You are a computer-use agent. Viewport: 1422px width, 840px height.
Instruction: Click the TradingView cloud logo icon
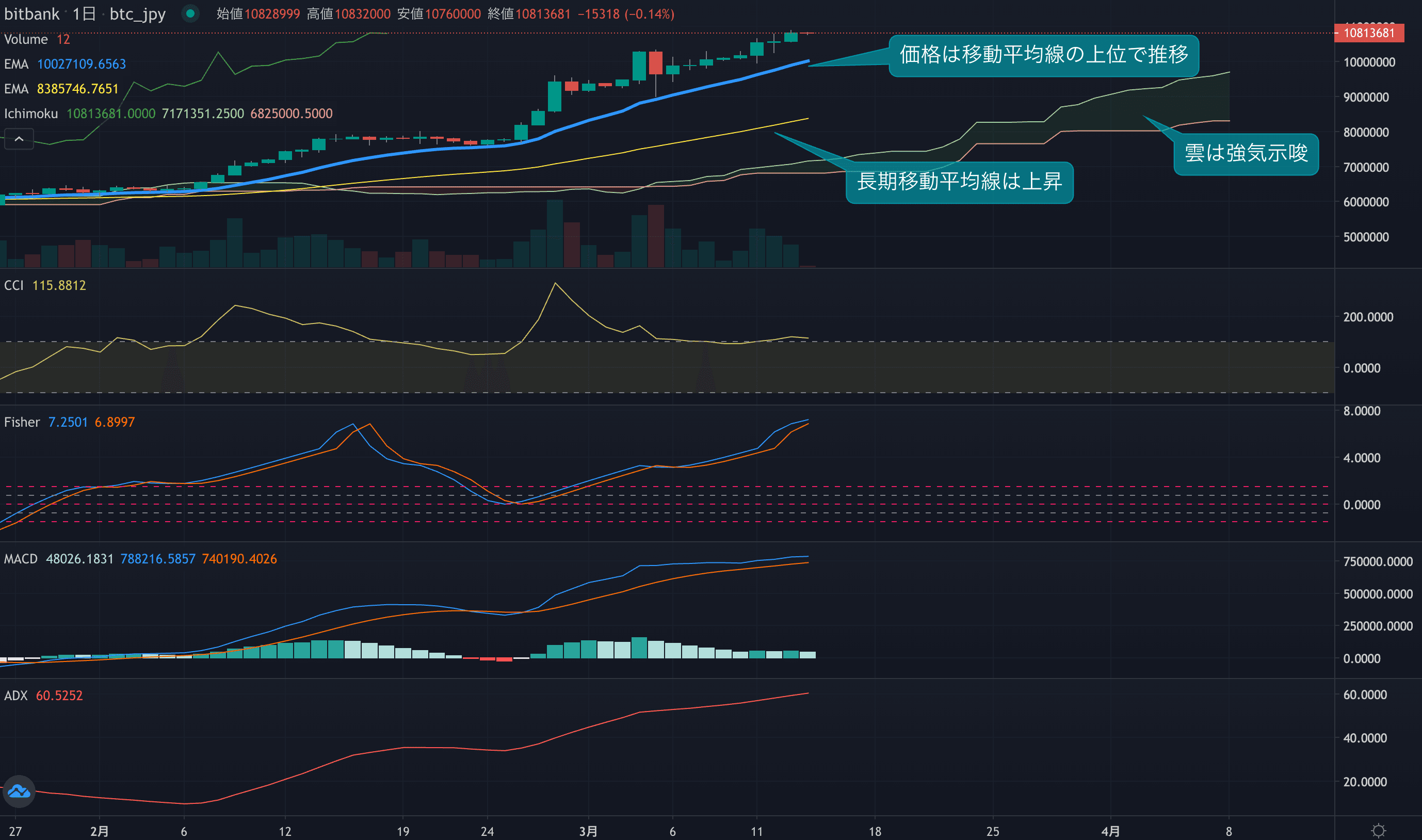(19, 791)
